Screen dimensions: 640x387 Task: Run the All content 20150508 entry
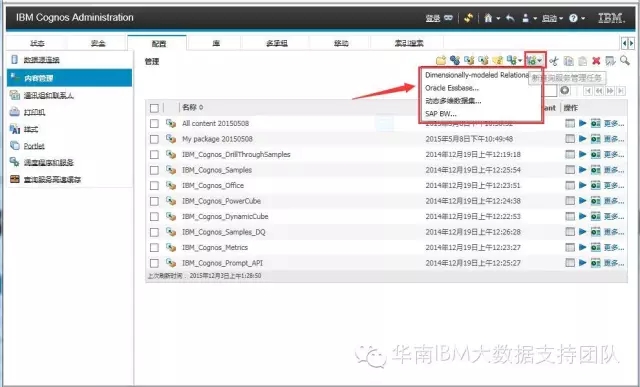582,123
